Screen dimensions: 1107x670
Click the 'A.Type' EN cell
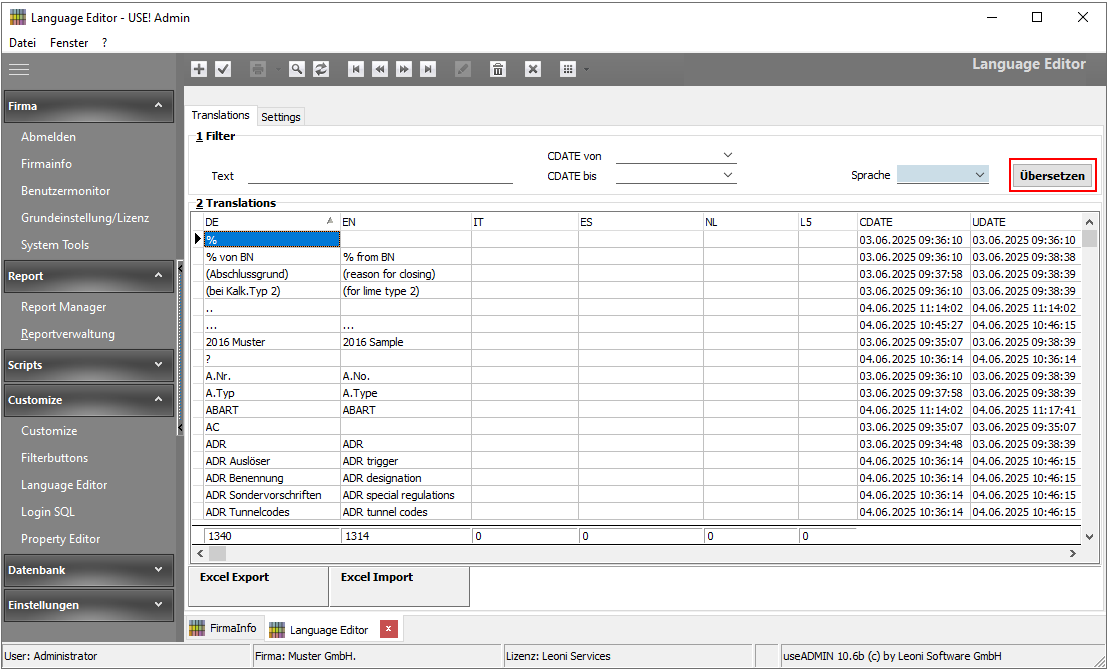(405, 393)
